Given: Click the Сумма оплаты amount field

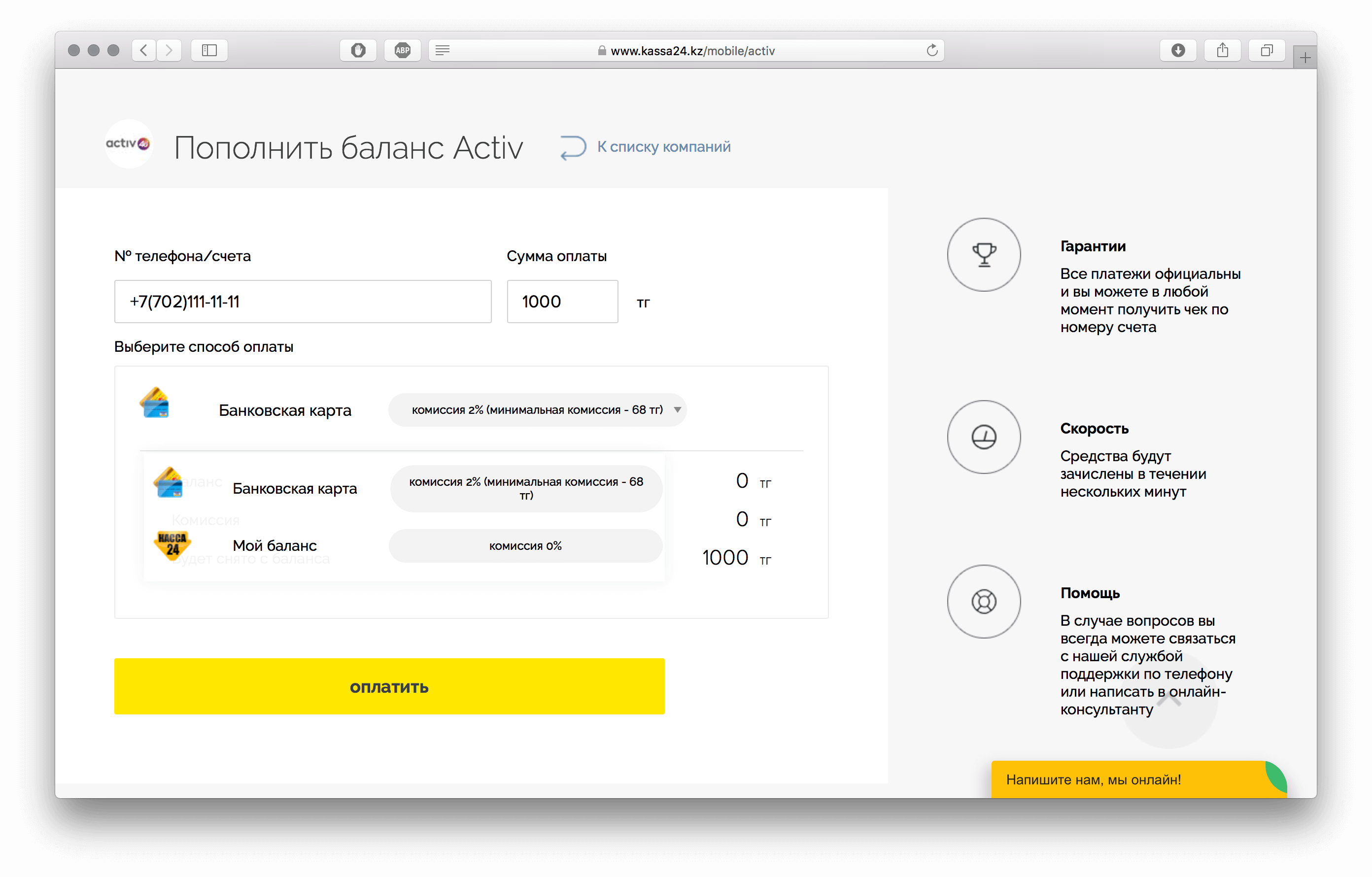Looking at the screenshot, I should (562, 301).
